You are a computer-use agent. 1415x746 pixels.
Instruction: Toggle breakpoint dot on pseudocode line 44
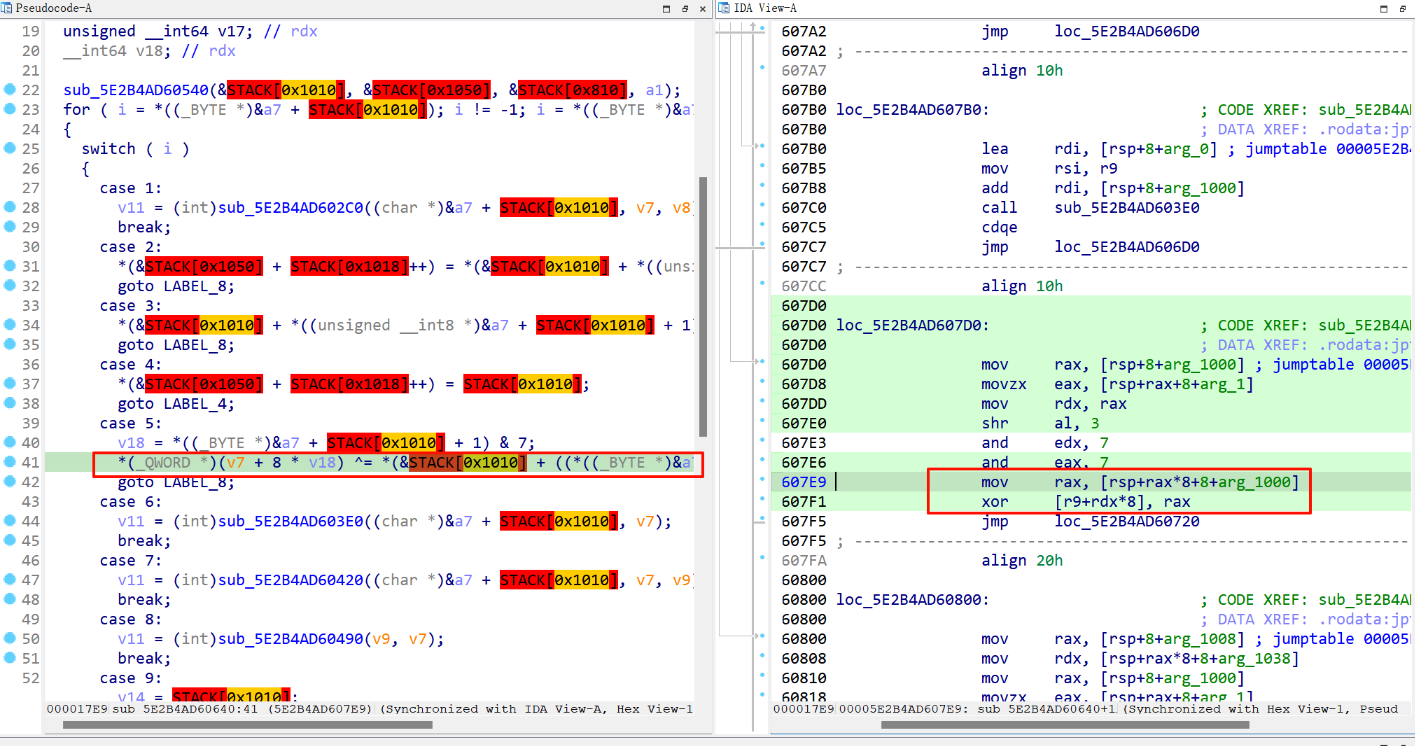[x=10, y=521]
